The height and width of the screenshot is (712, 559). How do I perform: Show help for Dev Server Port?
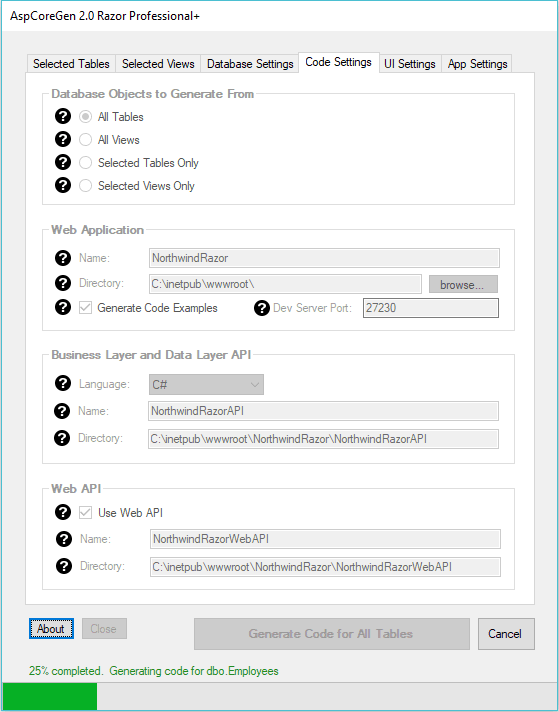click(x=262, y=308)
